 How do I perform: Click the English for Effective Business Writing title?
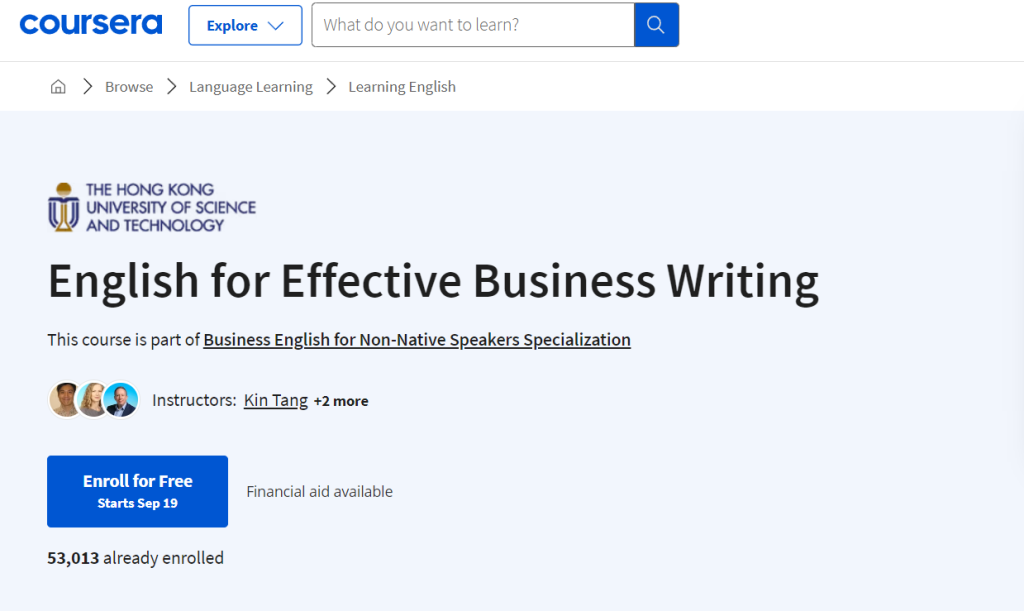pyautogui.click(x=433, y=281)
